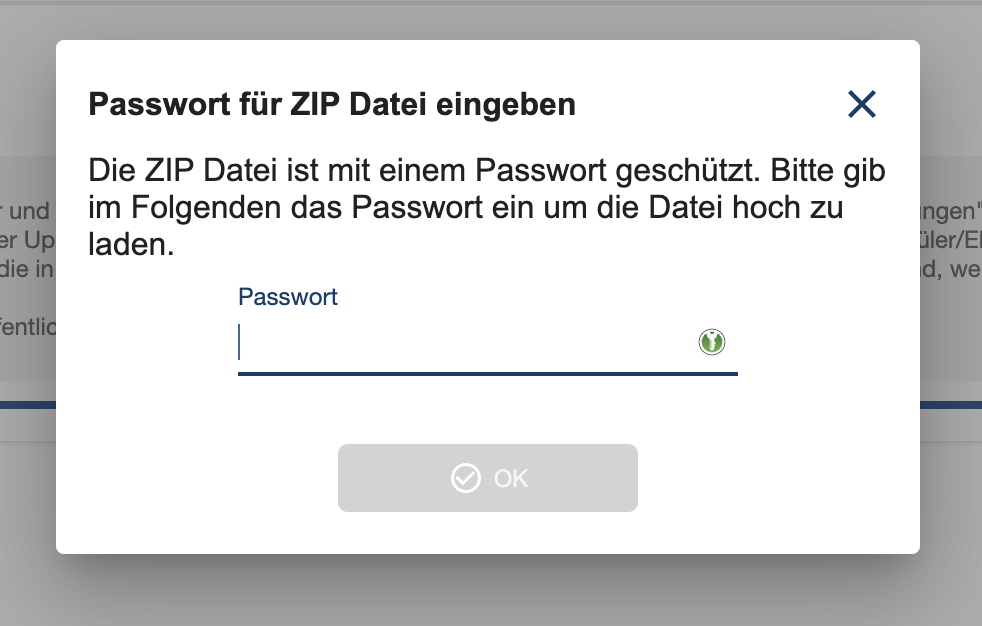Click the dialog title Passwort für ZIP Datei eingeben
This screenshot has width=982, height=626.
tap(332, 105)
